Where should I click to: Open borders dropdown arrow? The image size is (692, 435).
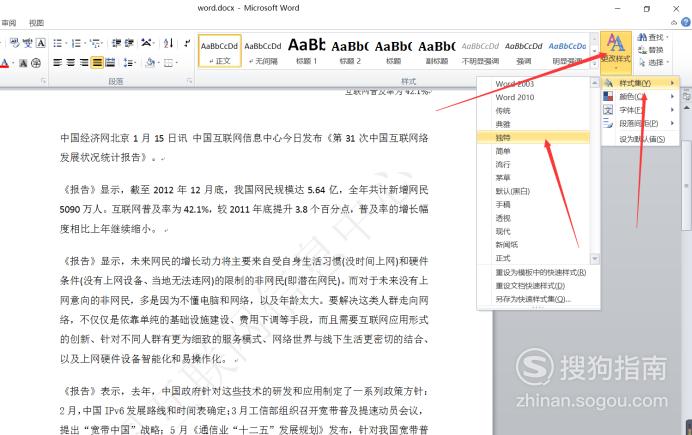coord(176,63)
